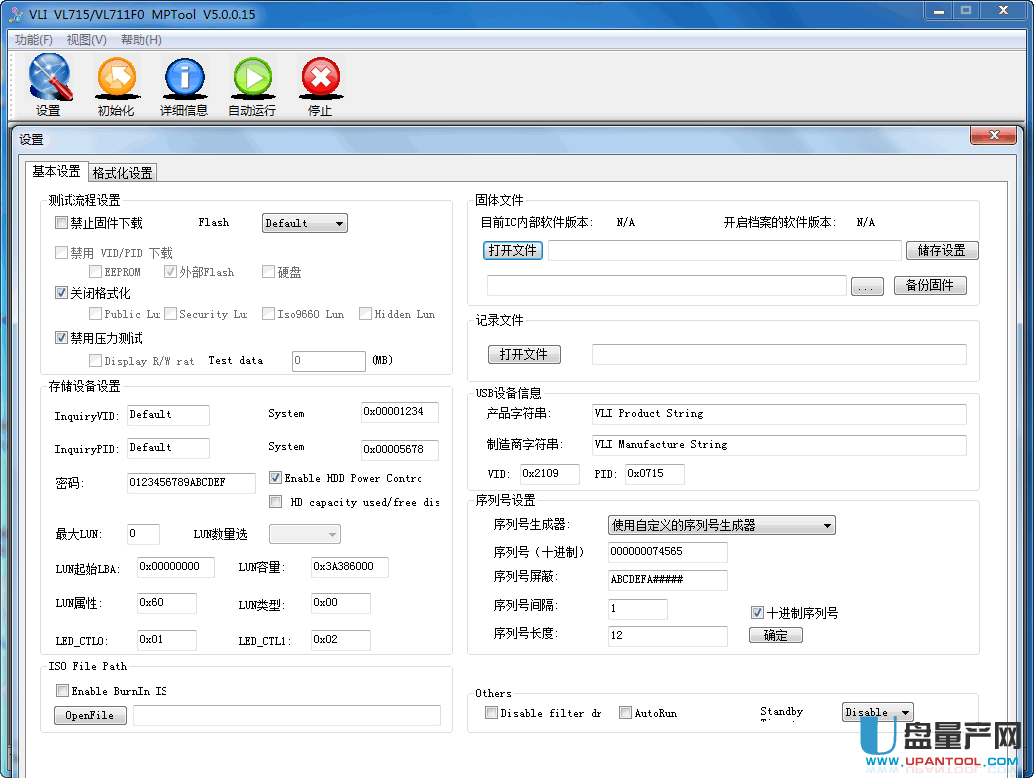Open the 功能(F) menu

pos(34,40)
